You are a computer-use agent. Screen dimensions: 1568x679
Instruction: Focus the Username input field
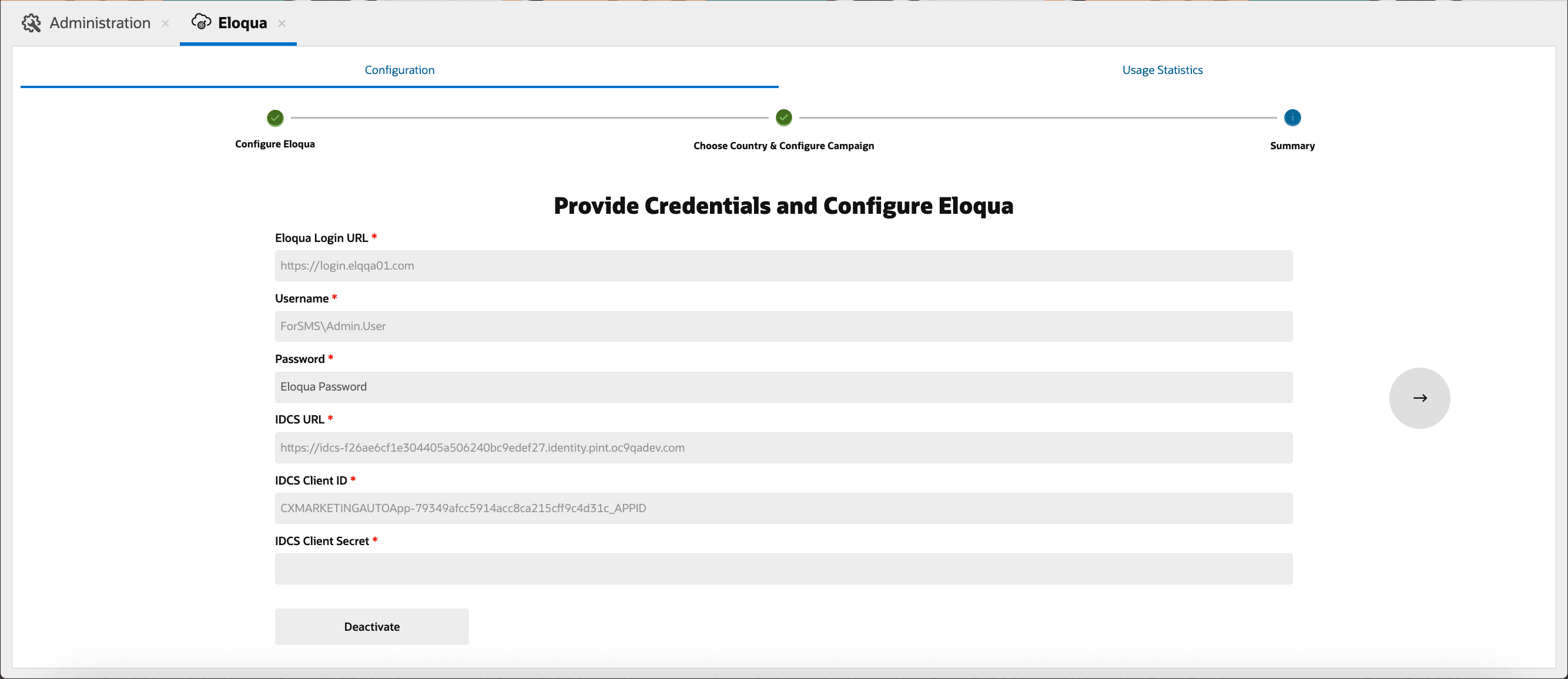783,326
